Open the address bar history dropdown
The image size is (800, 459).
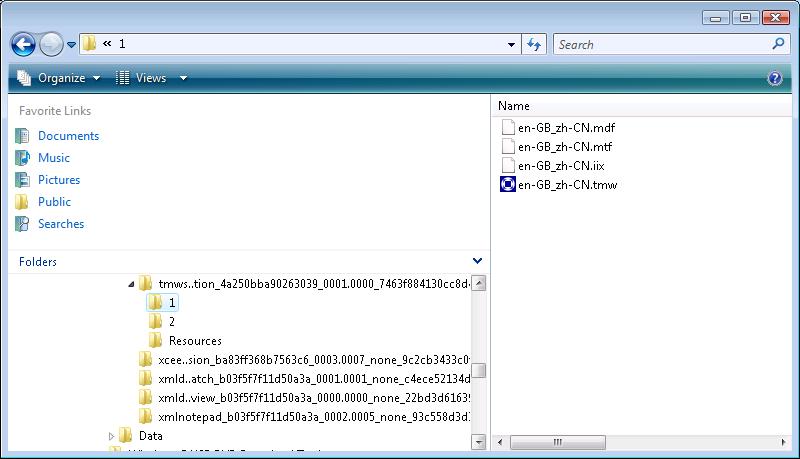coord(512,44)
